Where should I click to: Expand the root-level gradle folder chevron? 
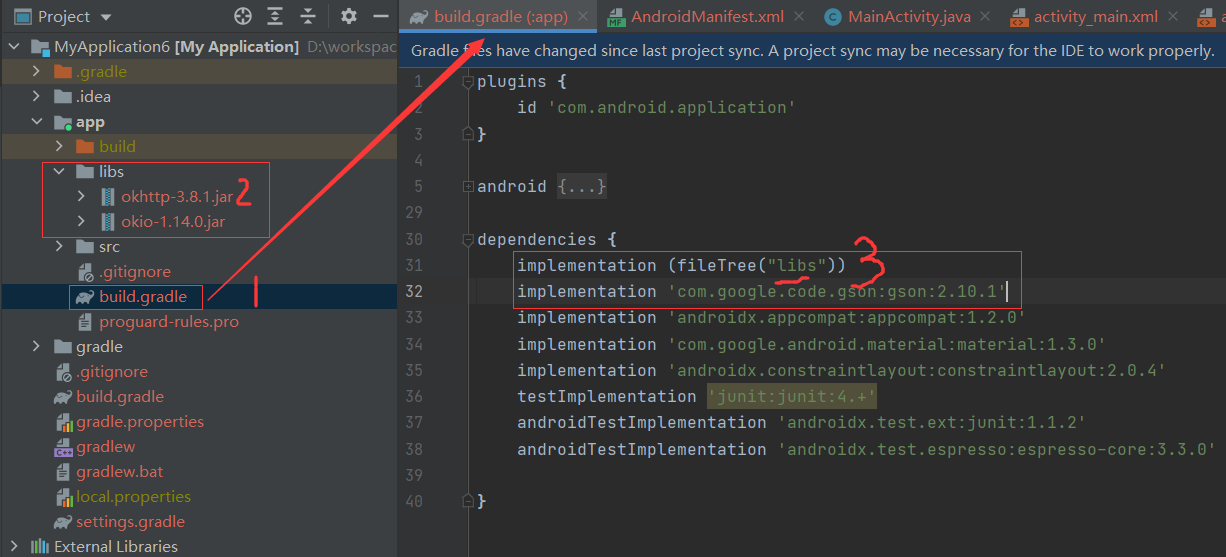pos(37,347)
